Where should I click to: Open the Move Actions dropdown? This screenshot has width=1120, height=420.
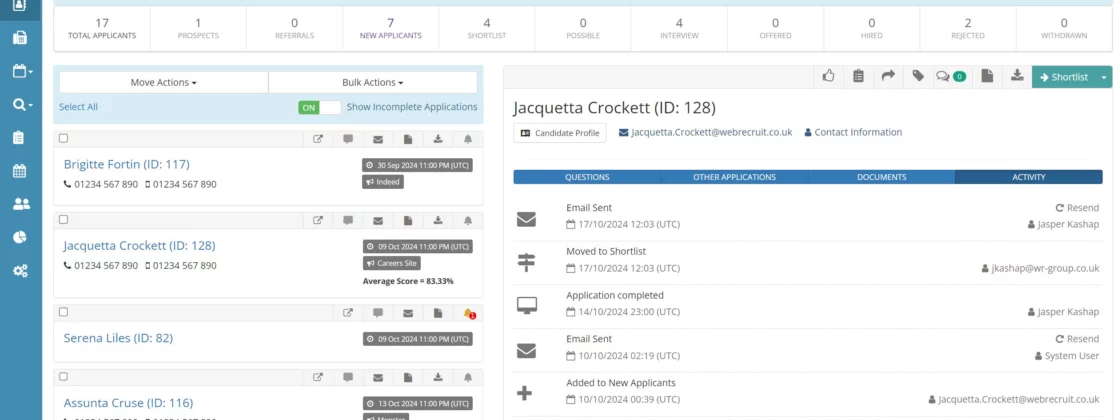pyautogui.click(x=163, y=82)
